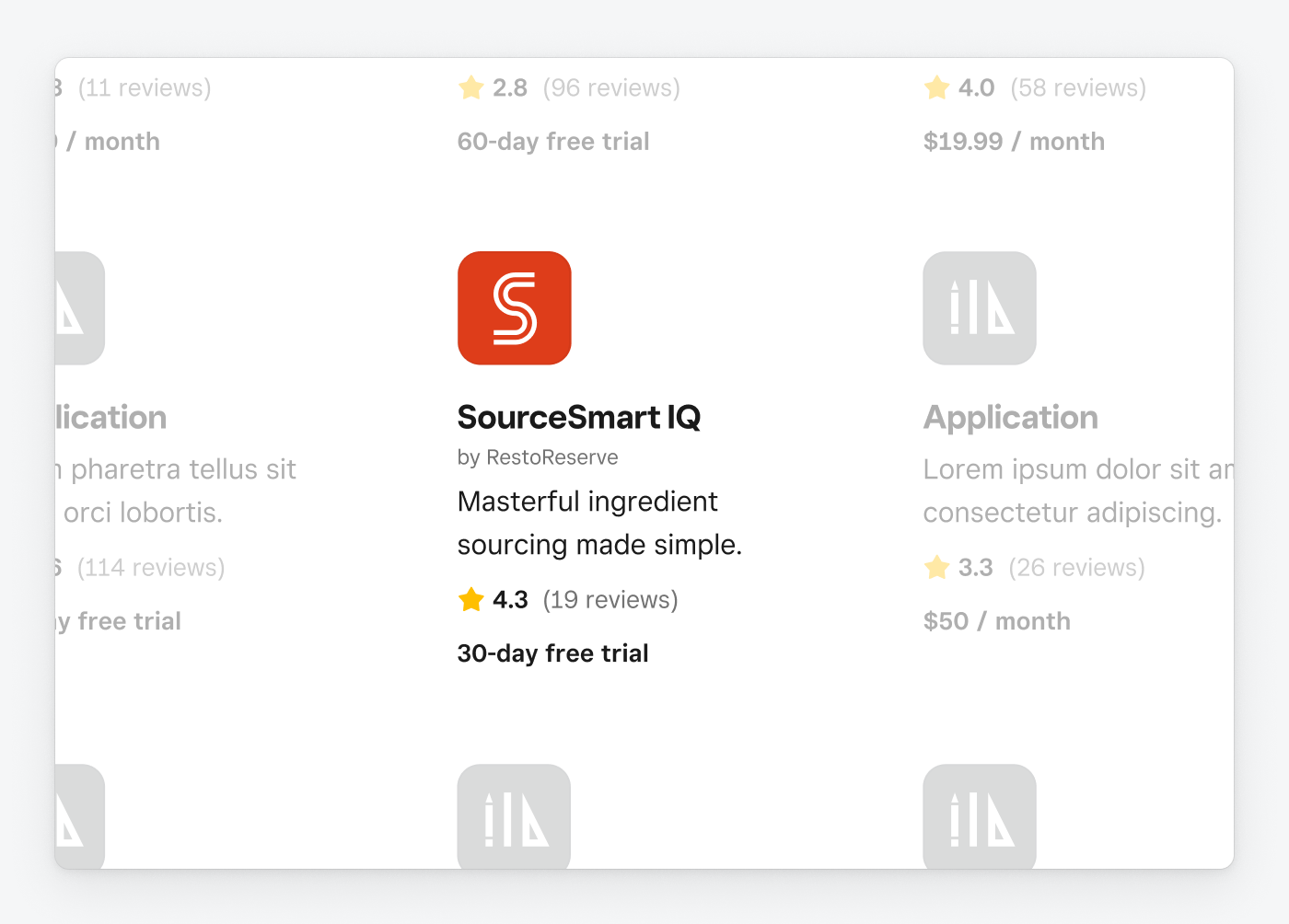This screenshot has width=1289, height=924.
Task: View the 26 reviews link
Action: tap(1077, 568)
